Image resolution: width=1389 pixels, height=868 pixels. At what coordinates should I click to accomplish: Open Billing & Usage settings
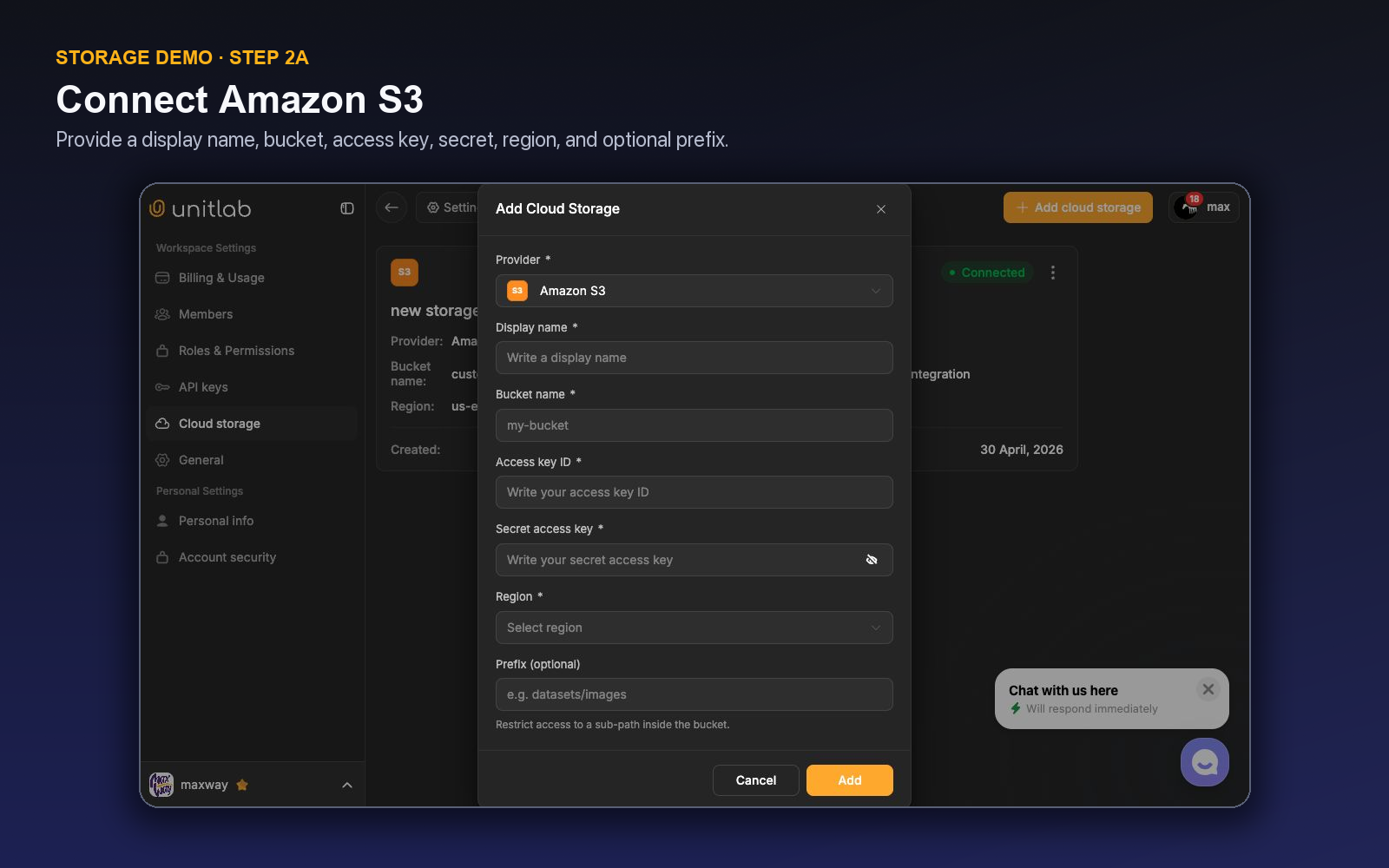point(252,278)
